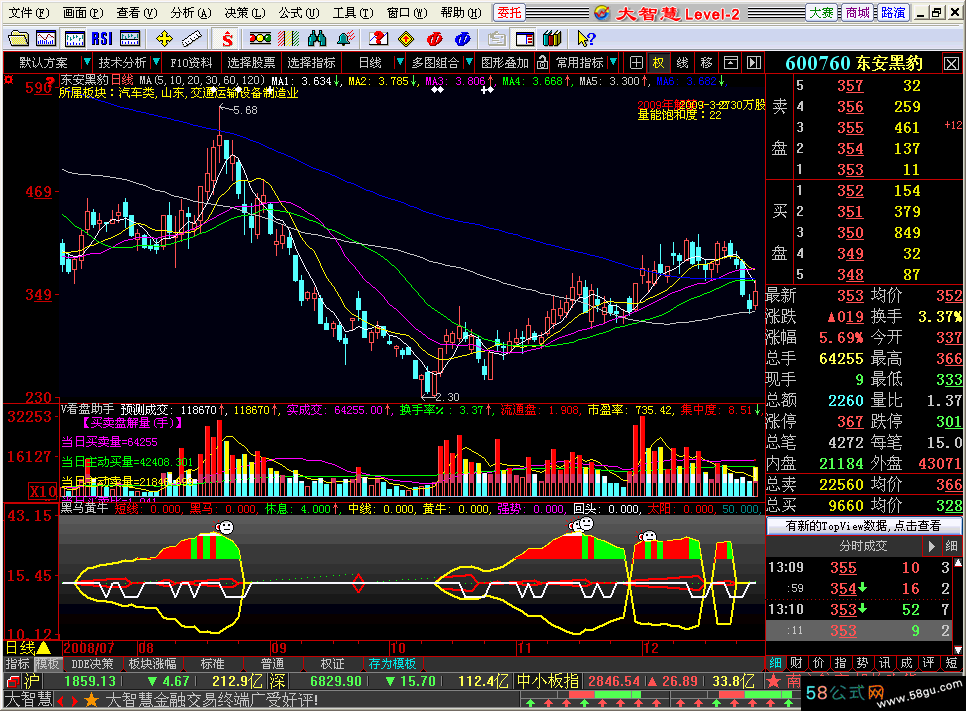Click the colored diagonal stripes icon
This screenshot has height=711, width=966.
(x=288, y=39)
